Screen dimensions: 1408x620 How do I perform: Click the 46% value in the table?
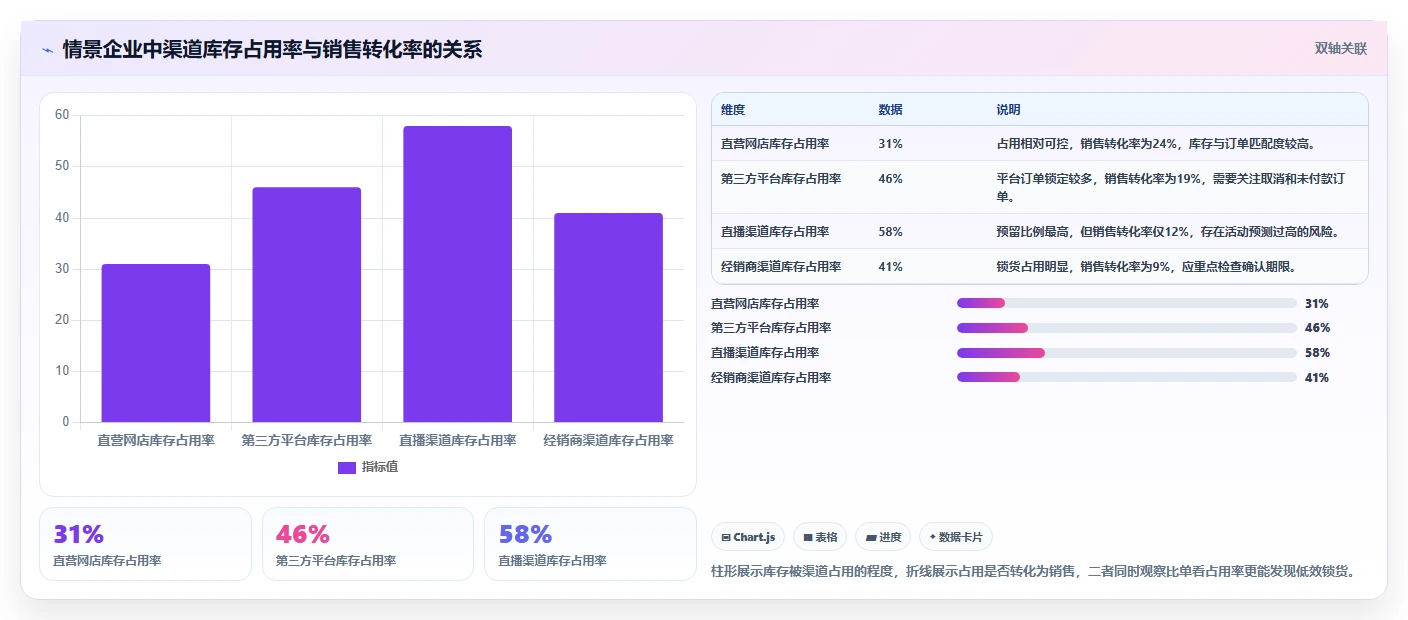tap(890, 179)
